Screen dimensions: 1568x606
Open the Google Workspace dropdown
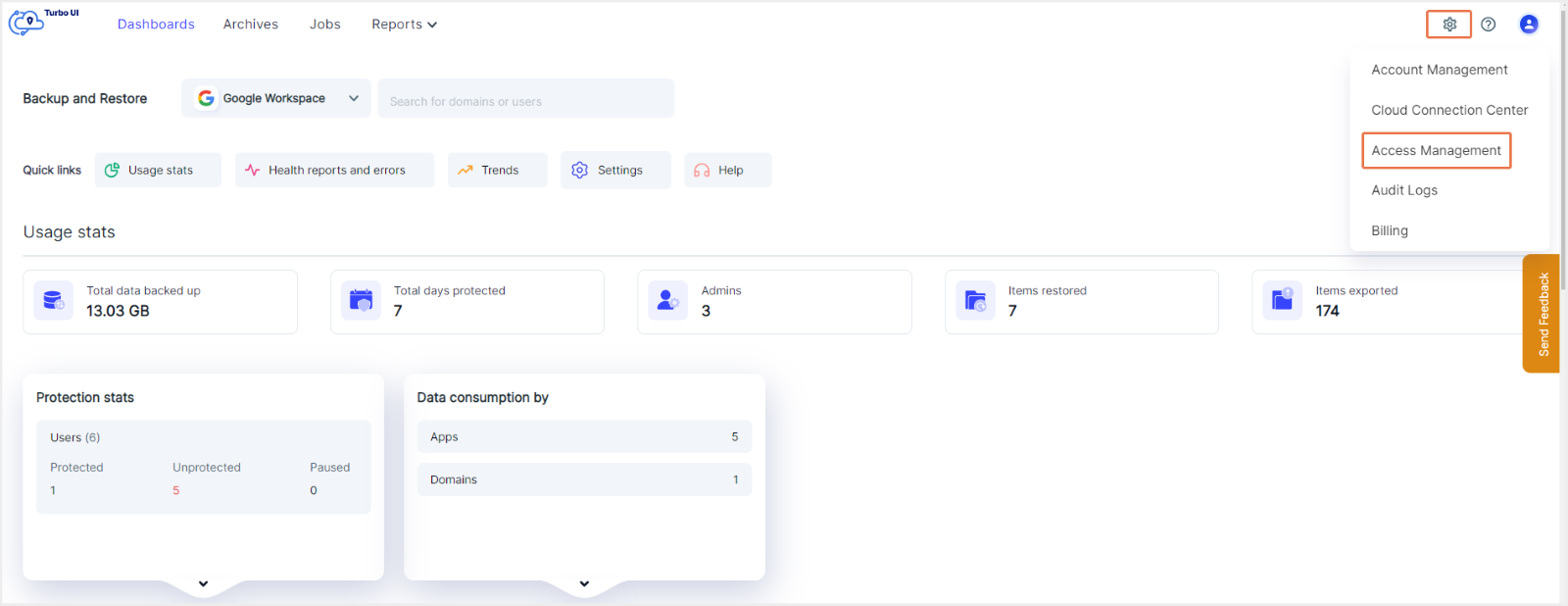coord(276,98)
